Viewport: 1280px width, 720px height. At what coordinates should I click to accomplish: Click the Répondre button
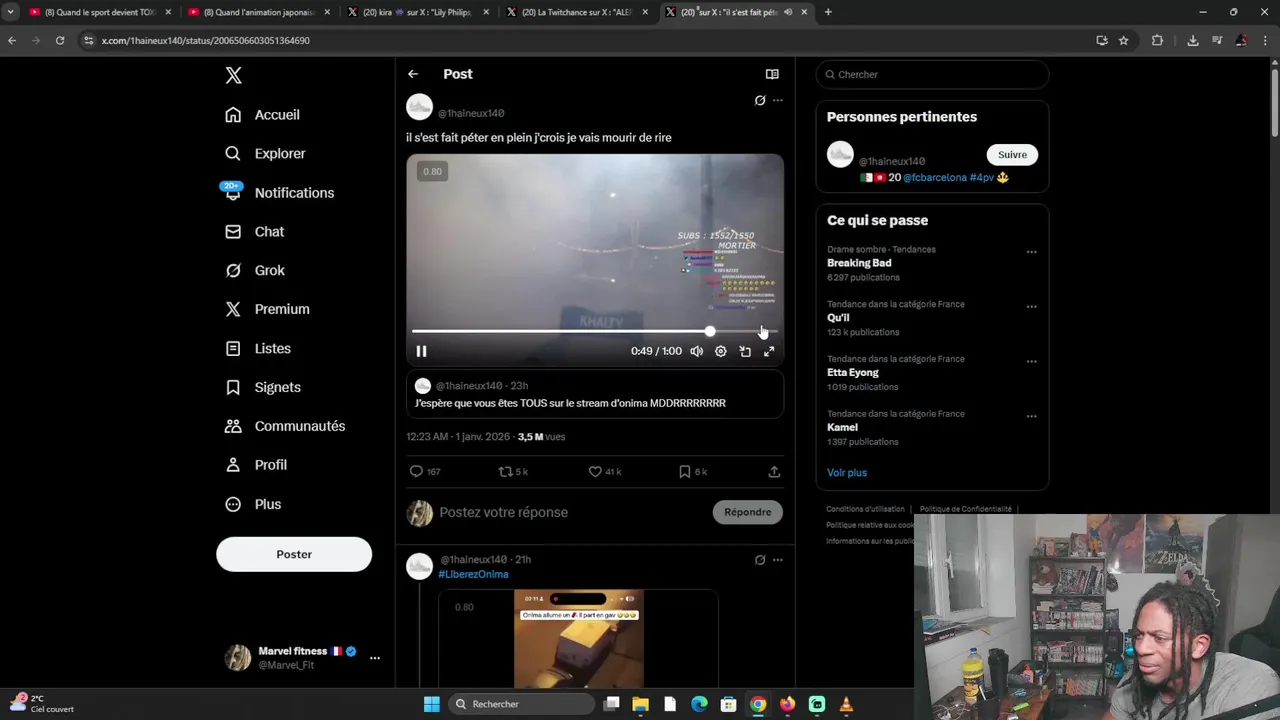coord(748,512)
